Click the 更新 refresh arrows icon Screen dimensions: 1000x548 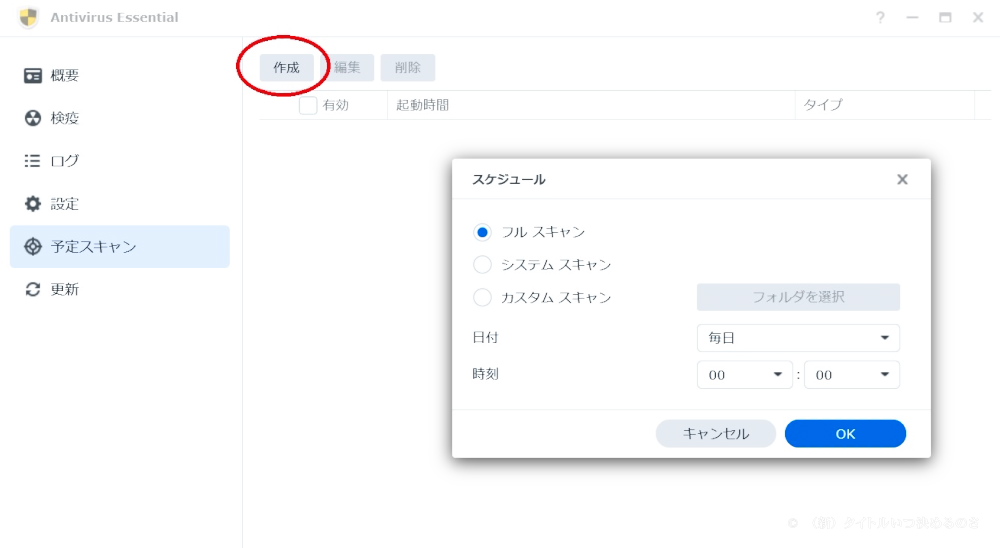(x=33, y=289)
